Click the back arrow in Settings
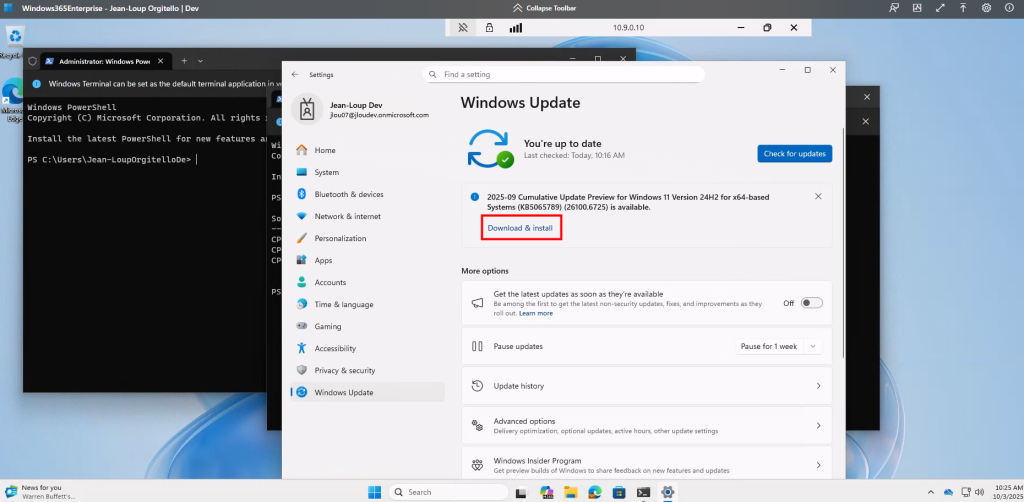 (295, 74)
